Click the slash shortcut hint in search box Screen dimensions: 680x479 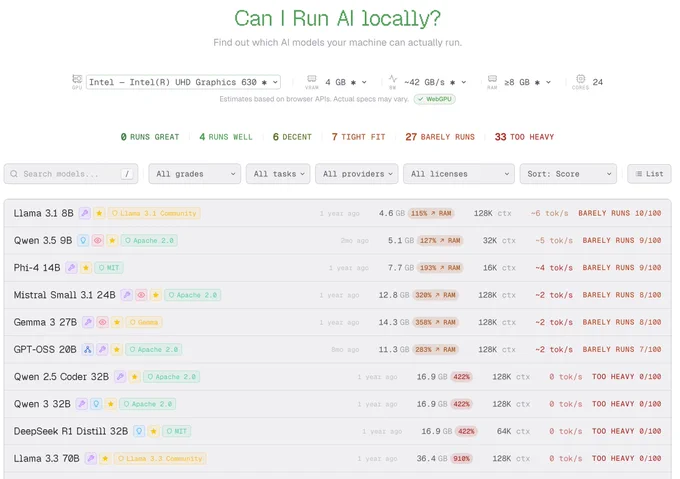coord(127,174)
